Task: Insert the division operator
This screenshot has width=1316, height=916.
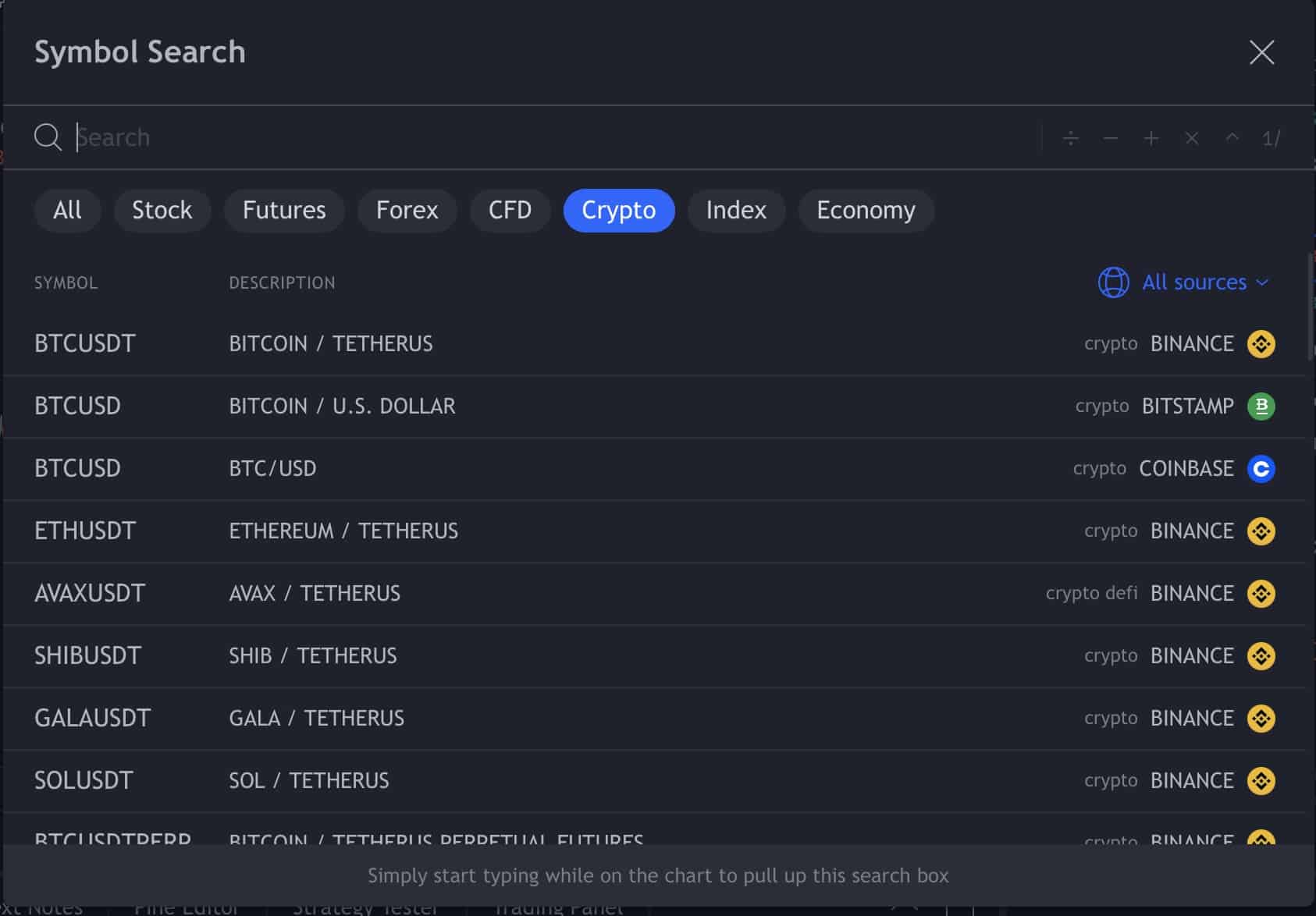Action: click(1071, 138)
